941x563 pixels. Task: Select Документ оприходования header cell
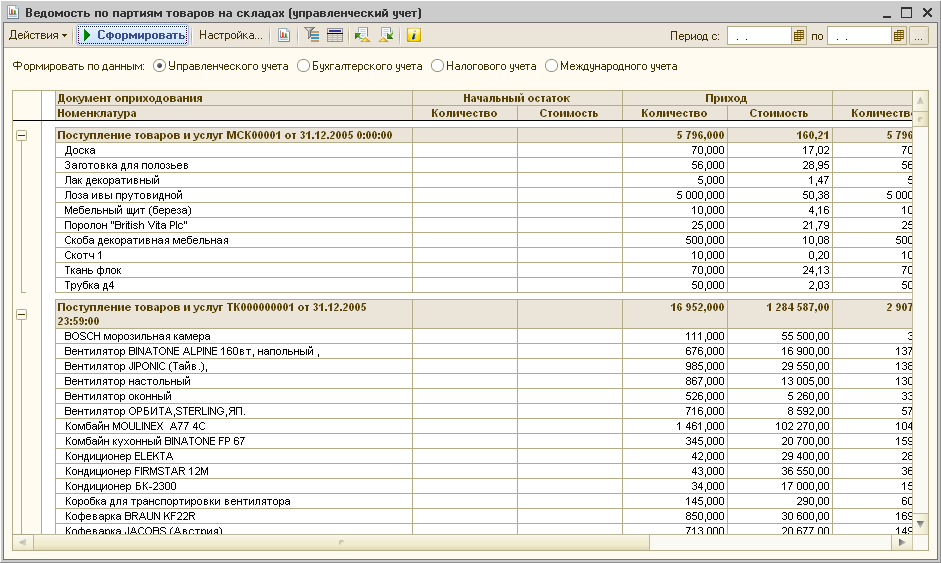[234, 98]
